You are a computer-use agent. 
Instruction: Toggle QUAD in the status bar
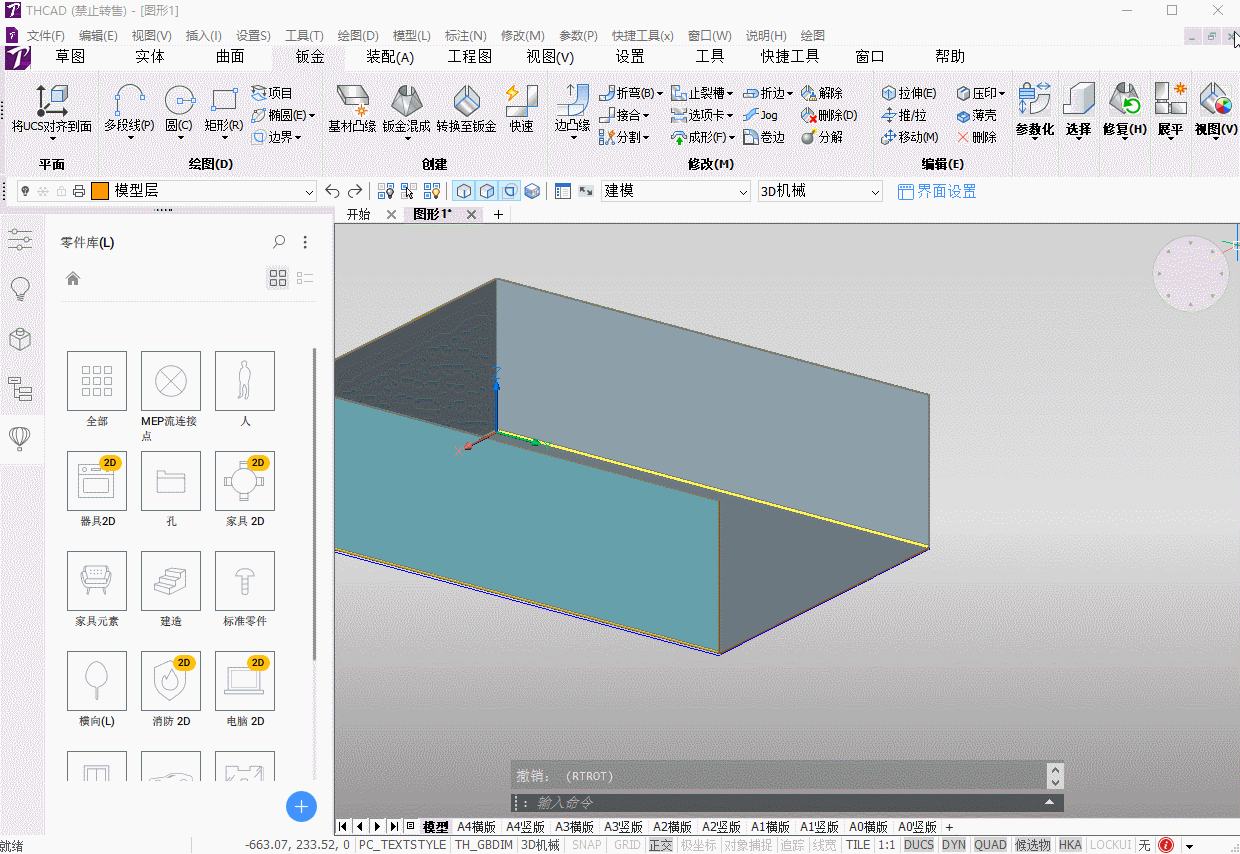point(990,845)
